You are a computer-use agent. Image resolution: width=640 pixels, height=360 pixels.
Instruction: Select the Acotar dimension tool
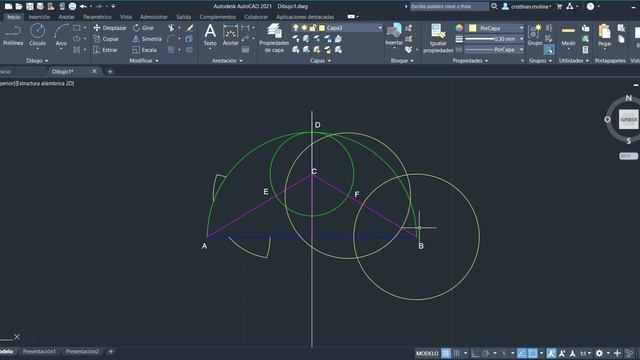[230, 35]
